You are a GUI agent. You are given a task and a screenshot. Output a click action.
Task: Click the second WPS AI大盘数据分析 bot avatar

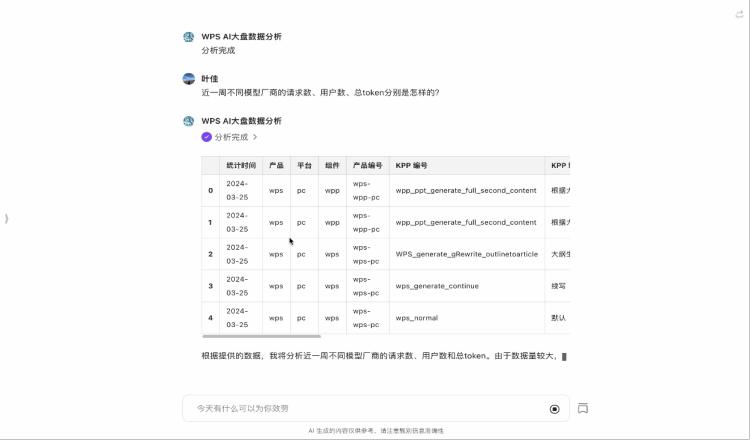(188, 121)
